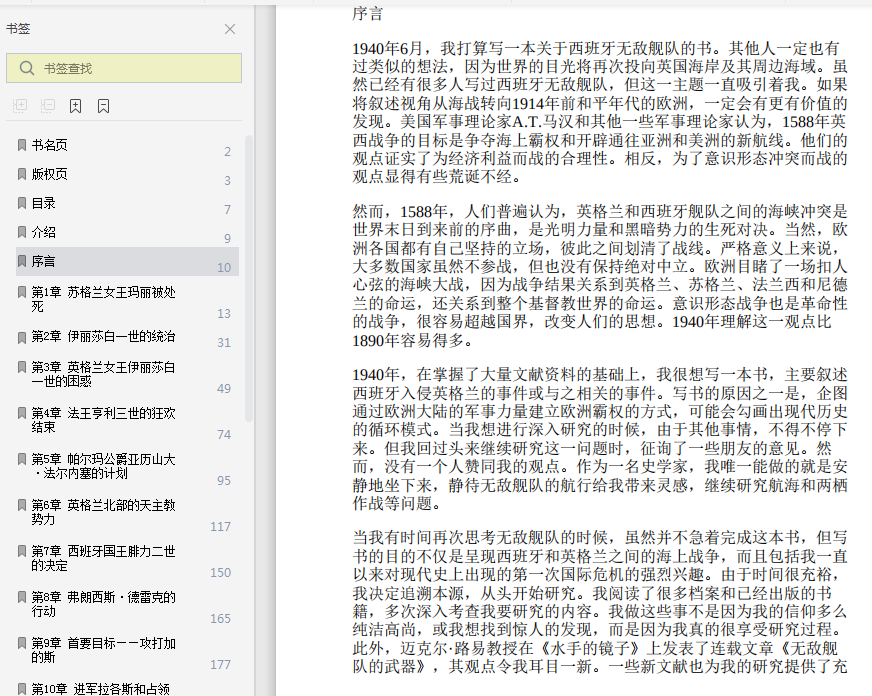872x696 pixels.
Task: Click bookmark flag icon beside 第7章
Action: pyautogui.click(x=22, y=551)
